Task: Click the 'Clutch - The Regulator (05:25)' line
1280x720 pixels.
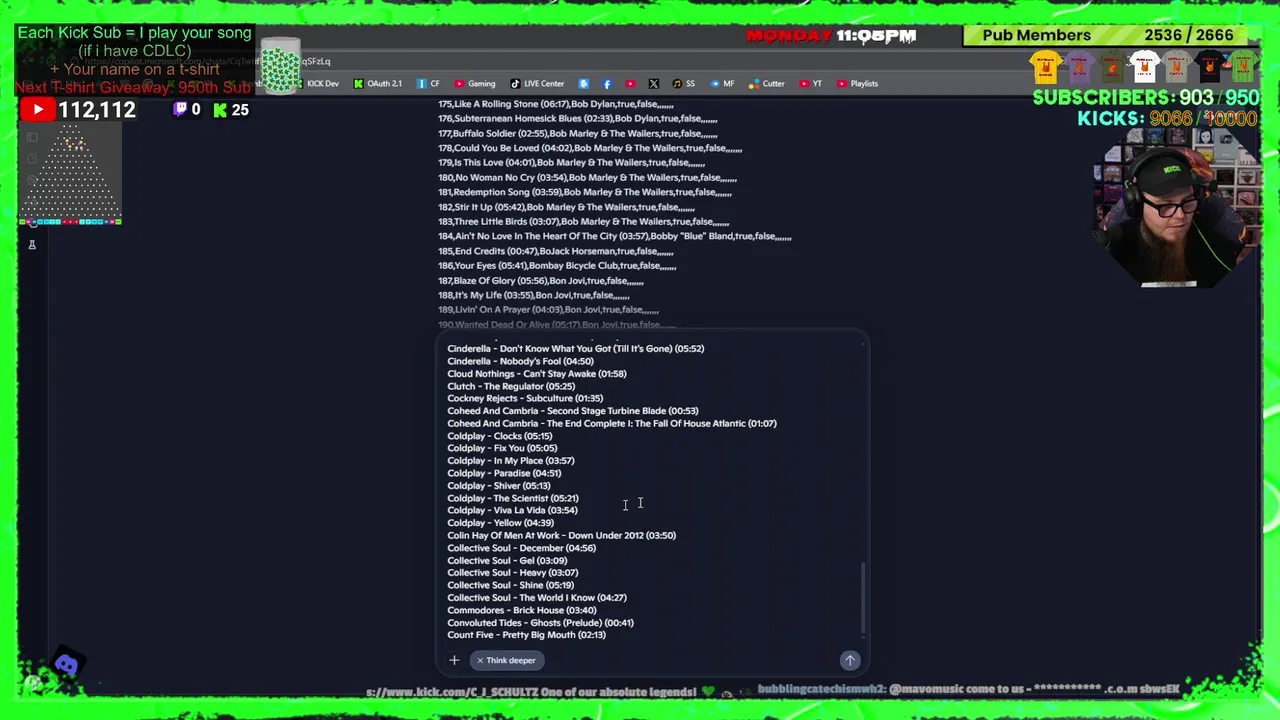Action: pos(511,386)
